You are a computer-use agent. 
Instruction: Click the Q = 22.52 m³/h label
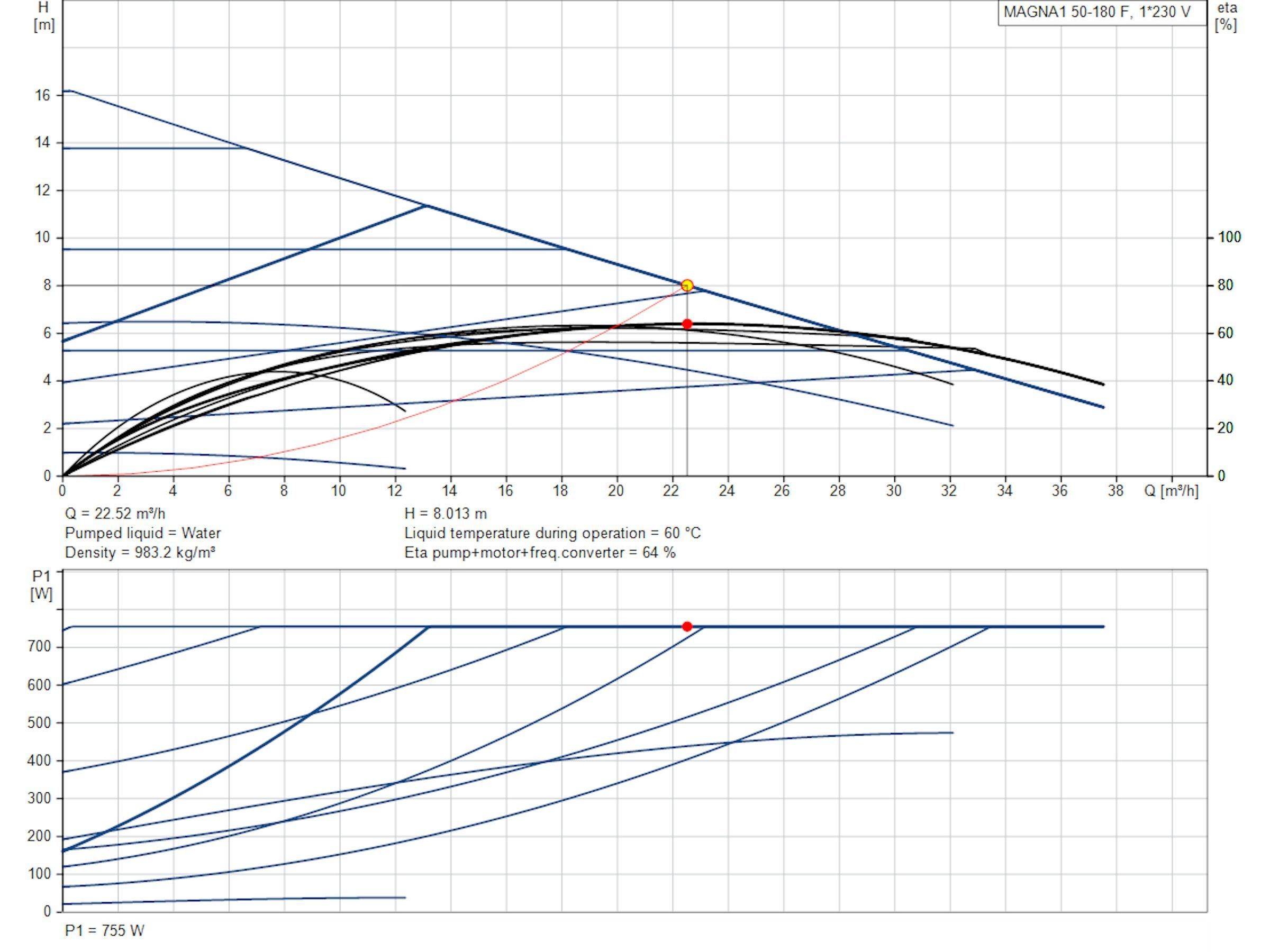pos(115,513)
